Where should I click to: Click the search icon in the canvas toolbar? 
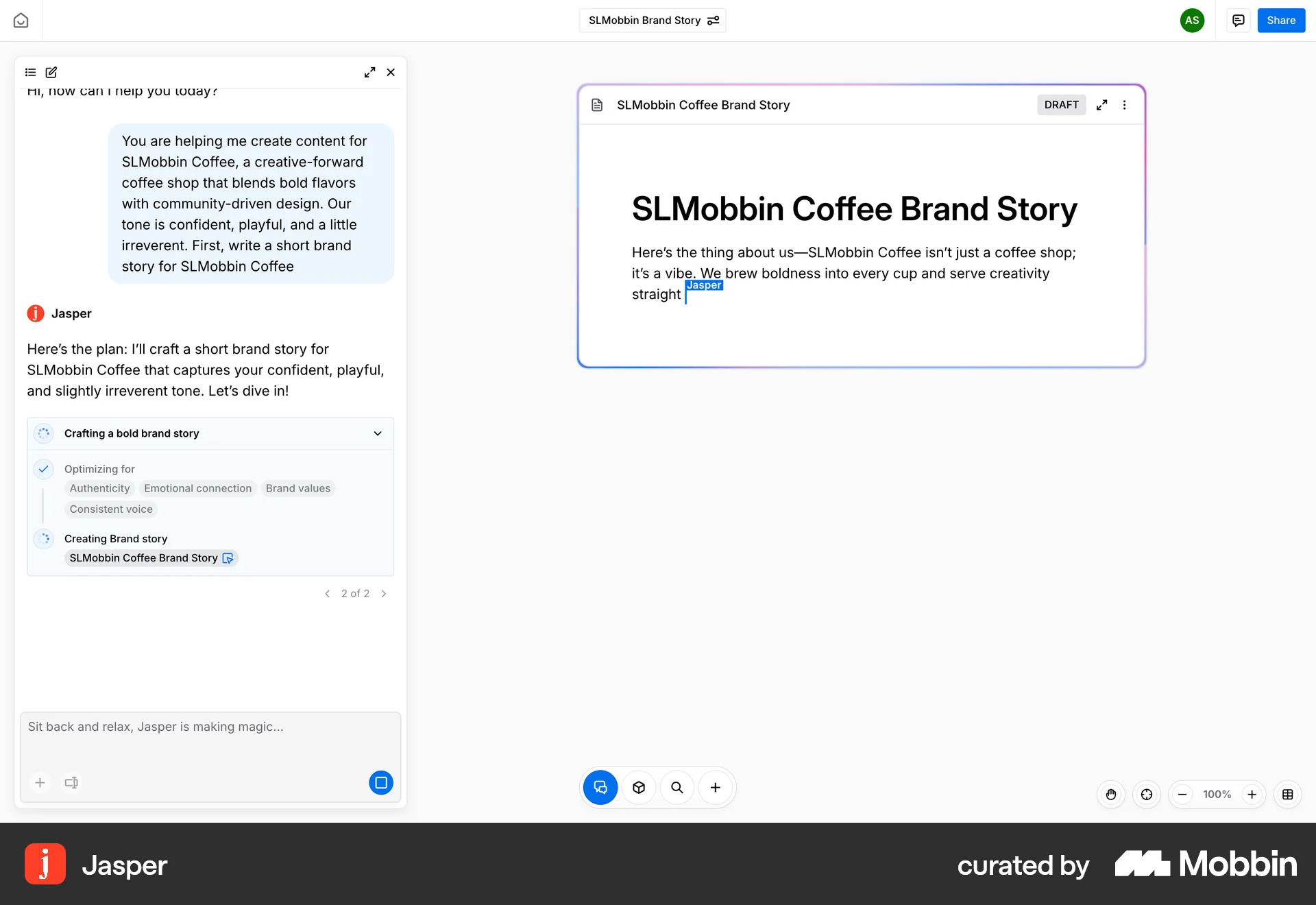pyautogui.click(x=677, y=787)
